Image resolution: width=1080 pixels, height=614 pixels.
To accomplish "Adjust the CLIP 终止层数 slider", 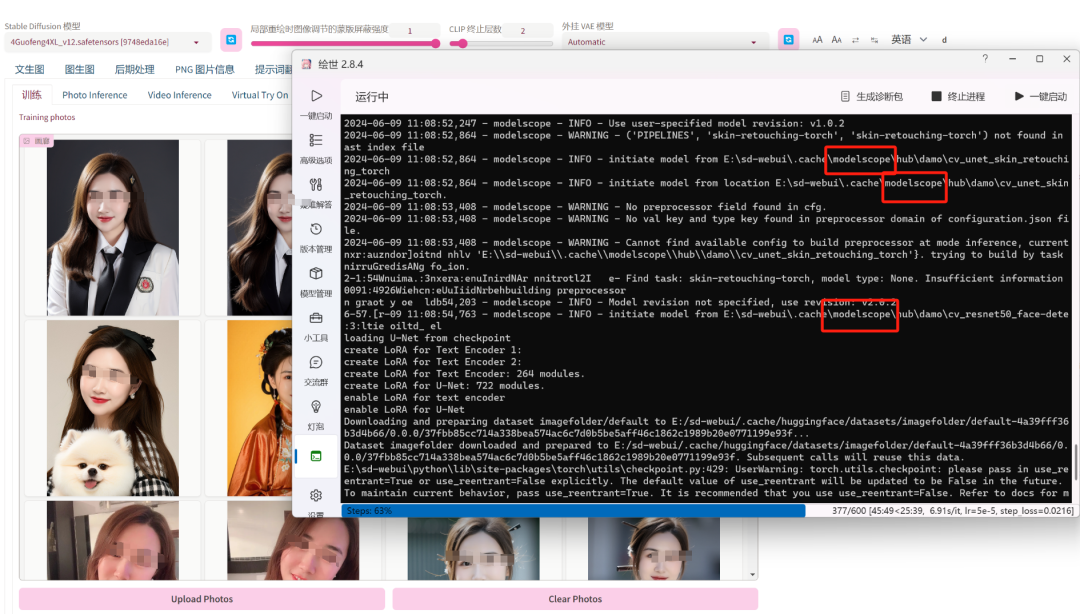I will click(501, 43).
